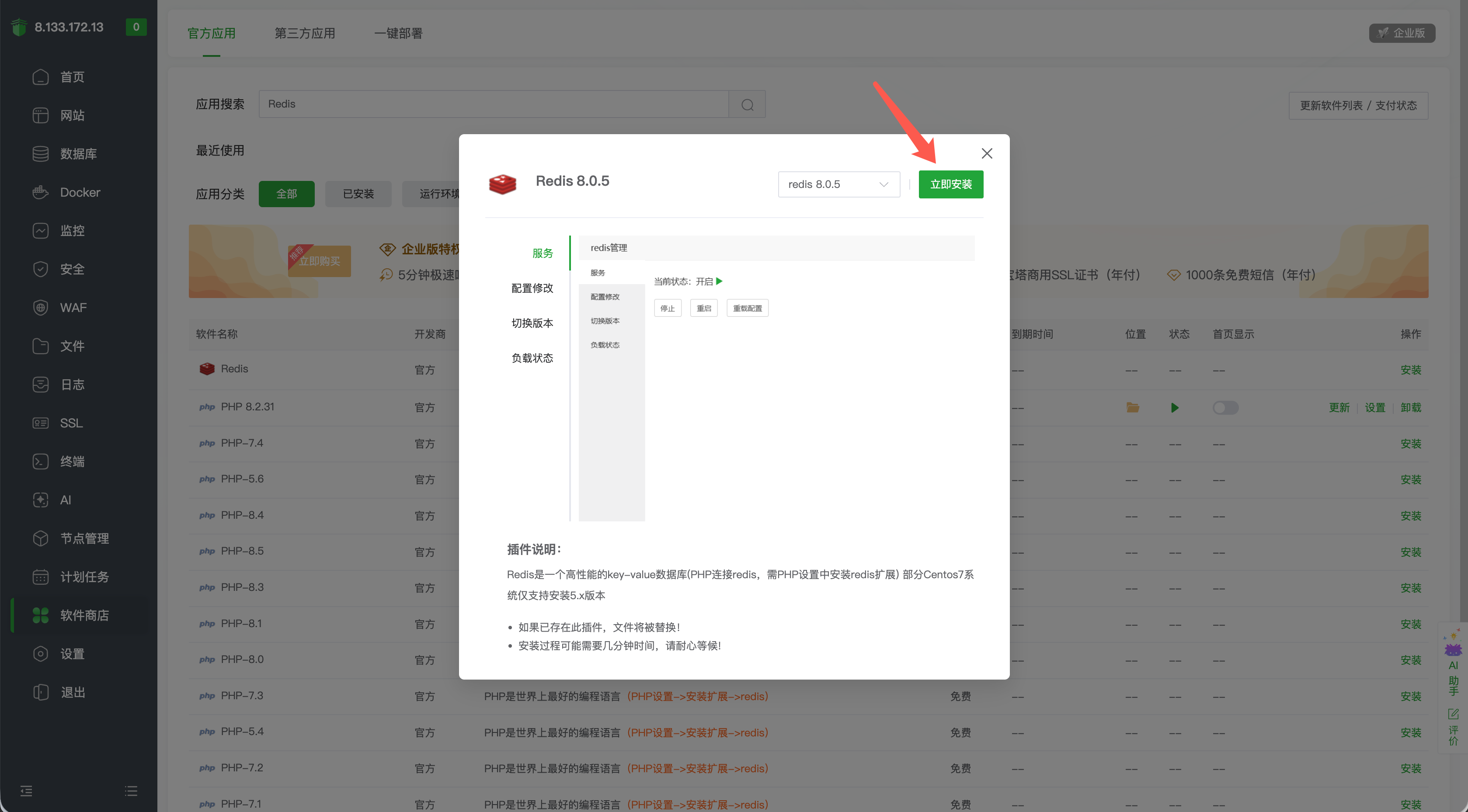Click the 立即购买 banner button
1468x812 pixels.
[x=319, y=261]
